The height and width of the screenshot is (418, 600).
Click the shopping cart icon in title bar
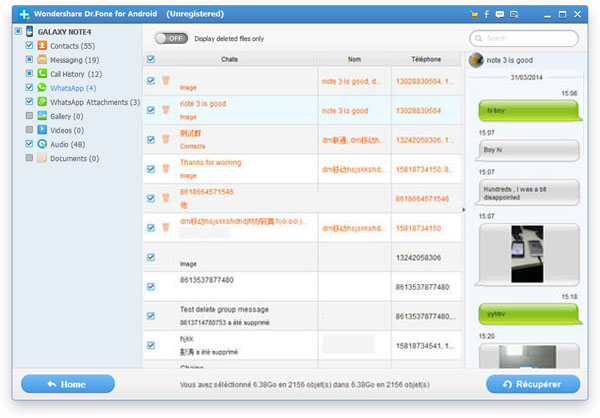[x=474, y=15]
